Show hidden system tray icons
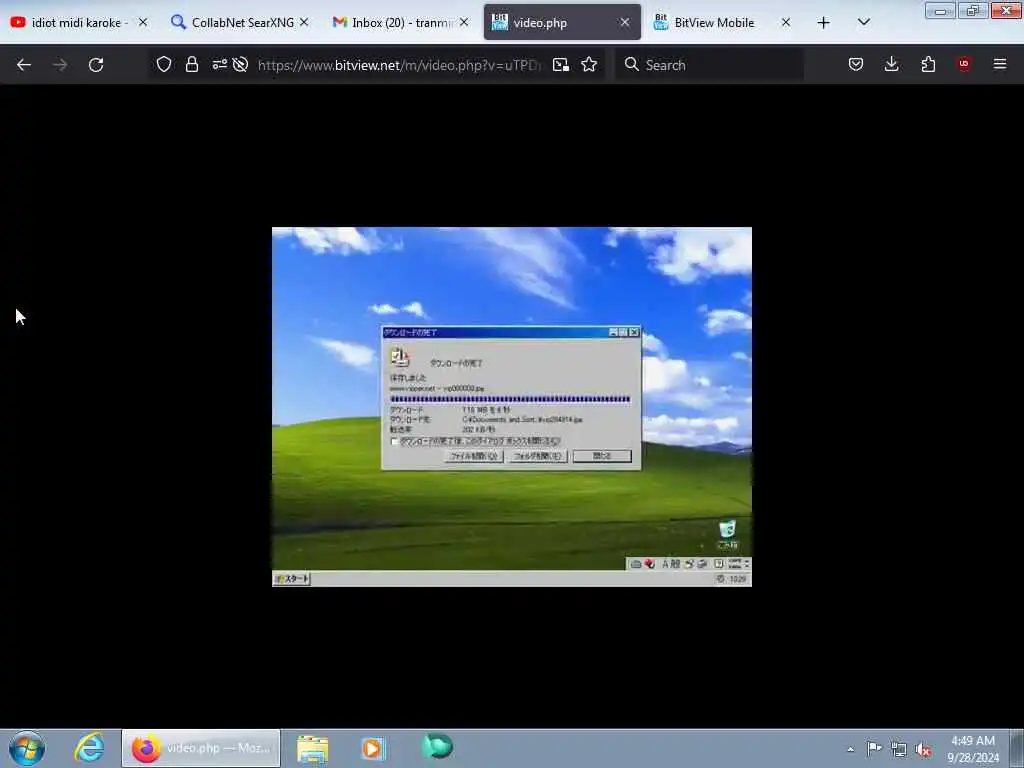 click(x=850, y=749)
